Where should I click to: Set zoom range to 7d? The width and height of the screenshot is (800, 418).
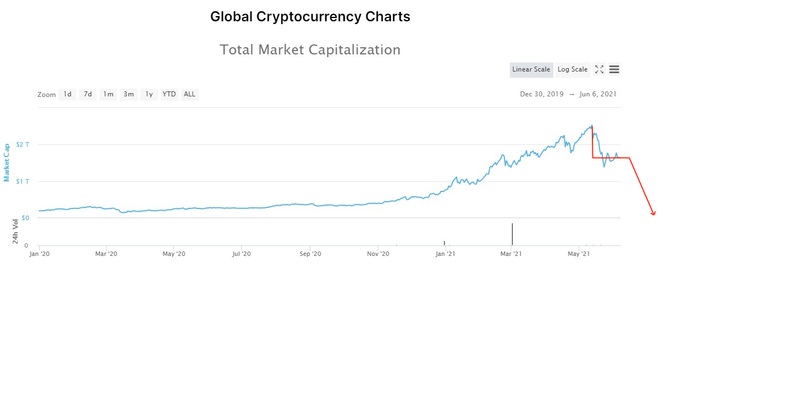point(88,94)
